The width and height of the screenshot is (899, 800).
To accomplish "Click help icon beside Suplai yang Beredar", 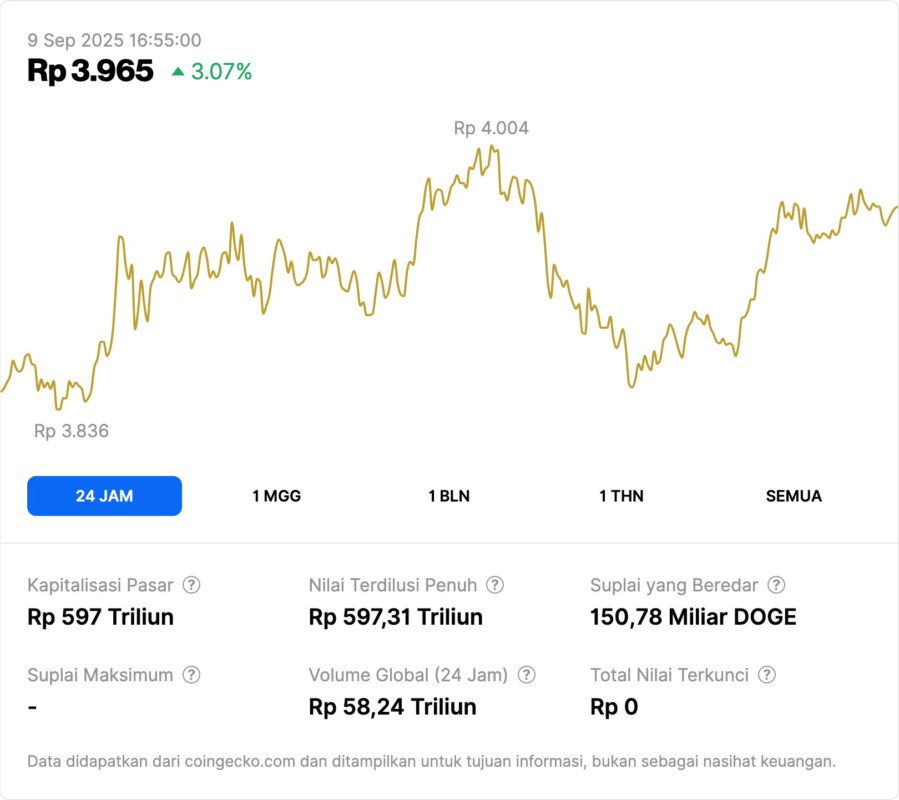I will point(776,585).
